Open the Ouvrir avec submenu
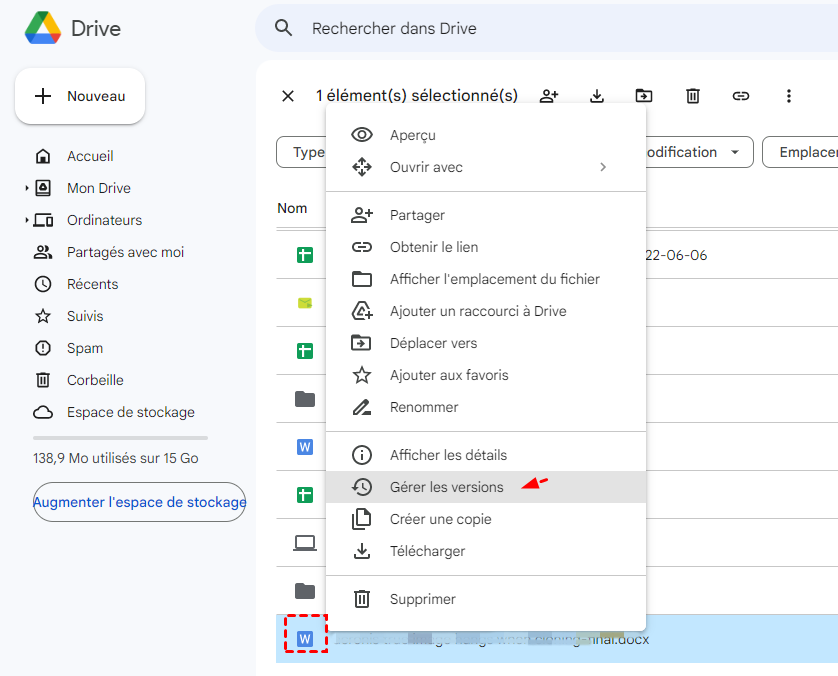This screenshot has width=838, height=676. click(486, 167)
